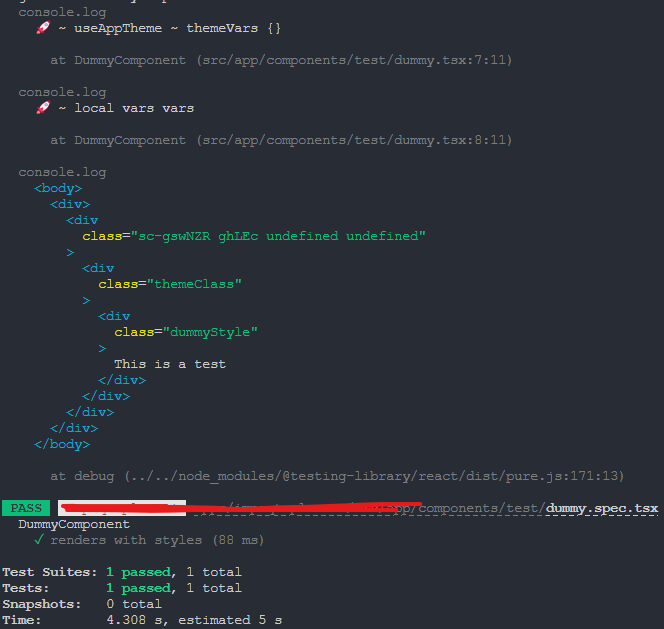Click the 'Test Suites: 1 passed, 1 total' summary
Image resolution: width=664 pixels, height=629 pixels.
(122, 572)
